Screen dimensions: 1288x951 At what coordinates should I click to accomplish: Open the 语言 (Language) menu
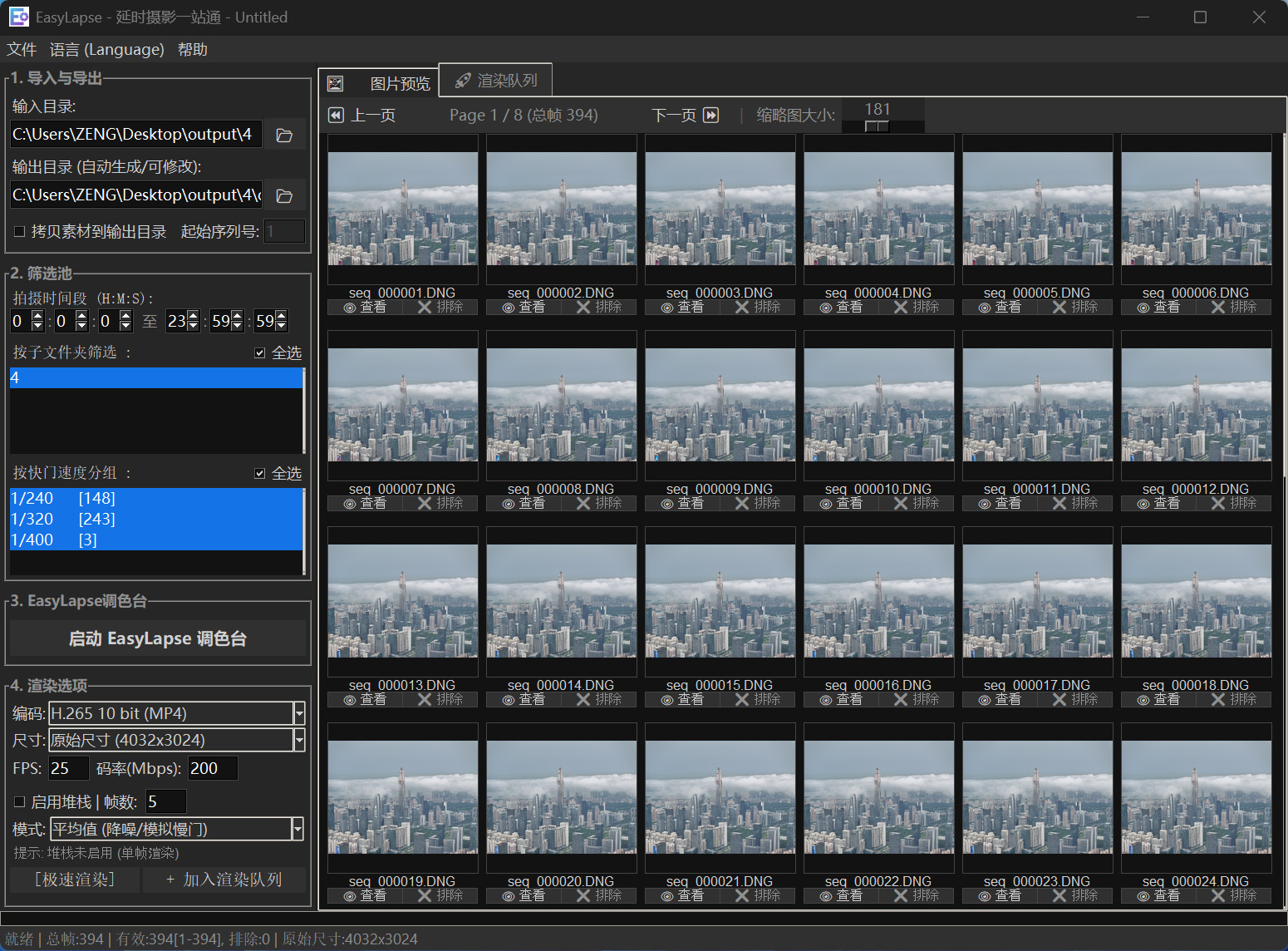click(x=106, y=49)
